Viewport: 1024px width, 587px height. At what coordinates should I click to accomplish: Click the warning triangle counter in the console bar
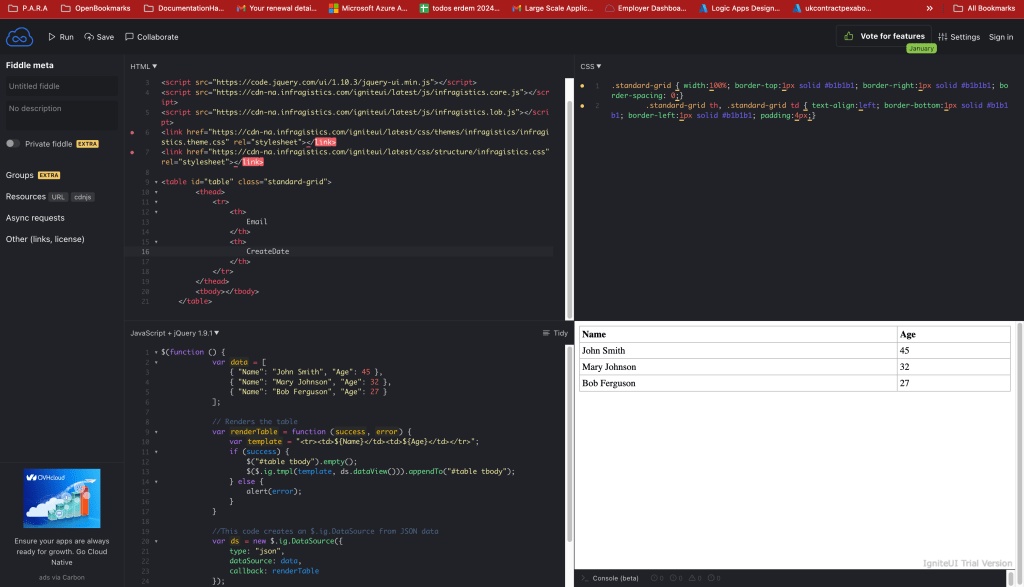pos(696,578)
